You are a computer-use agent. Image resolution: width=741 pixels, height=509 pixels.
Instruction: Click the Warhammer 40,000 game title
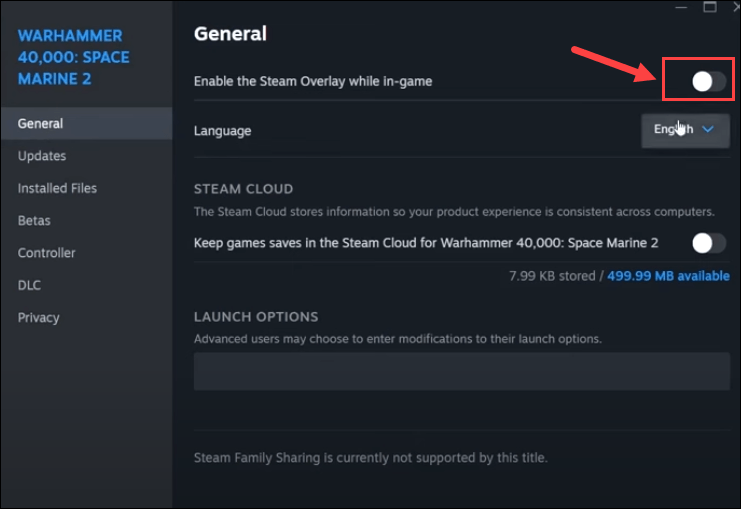click(73, 56)
